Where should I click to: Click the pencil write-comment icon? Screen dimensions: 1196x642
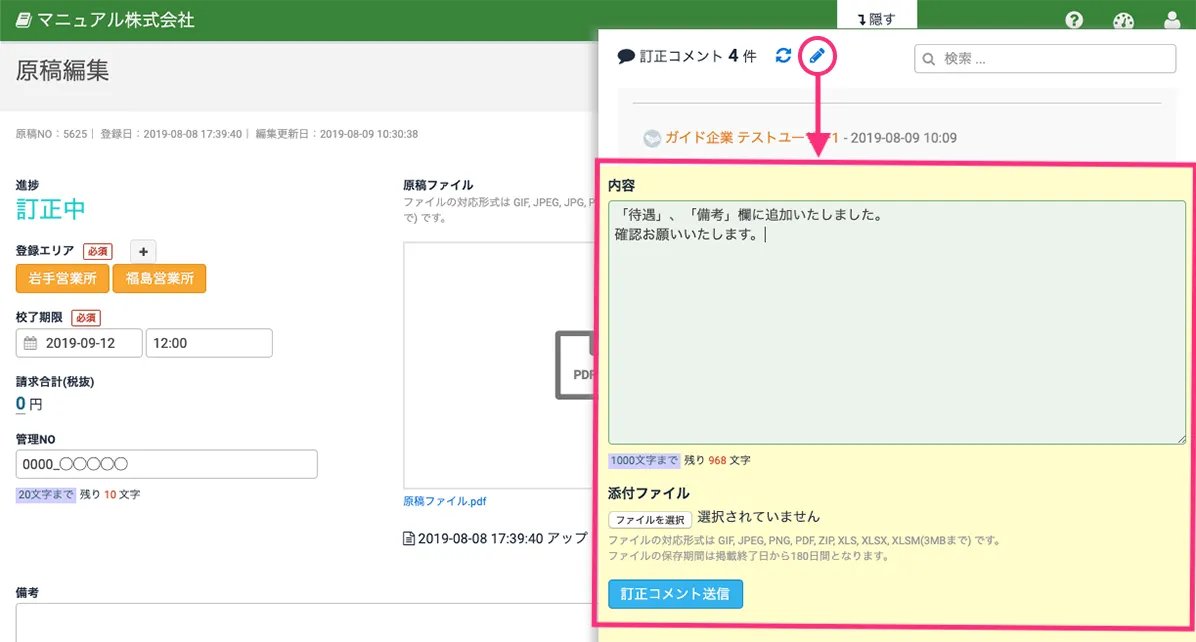coord(817,56)
